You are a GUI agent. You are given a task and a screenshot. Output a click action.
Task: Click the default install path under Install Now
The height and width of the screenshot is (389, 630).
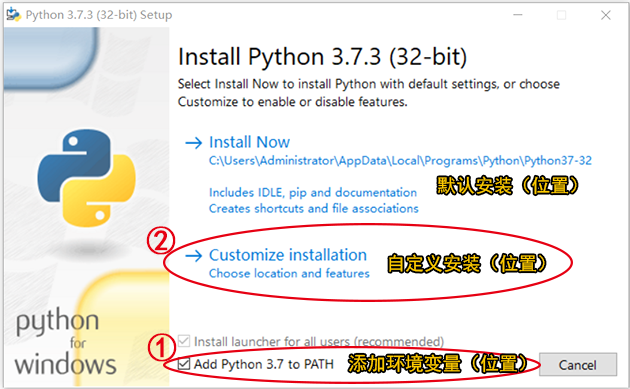coord(400,161)
